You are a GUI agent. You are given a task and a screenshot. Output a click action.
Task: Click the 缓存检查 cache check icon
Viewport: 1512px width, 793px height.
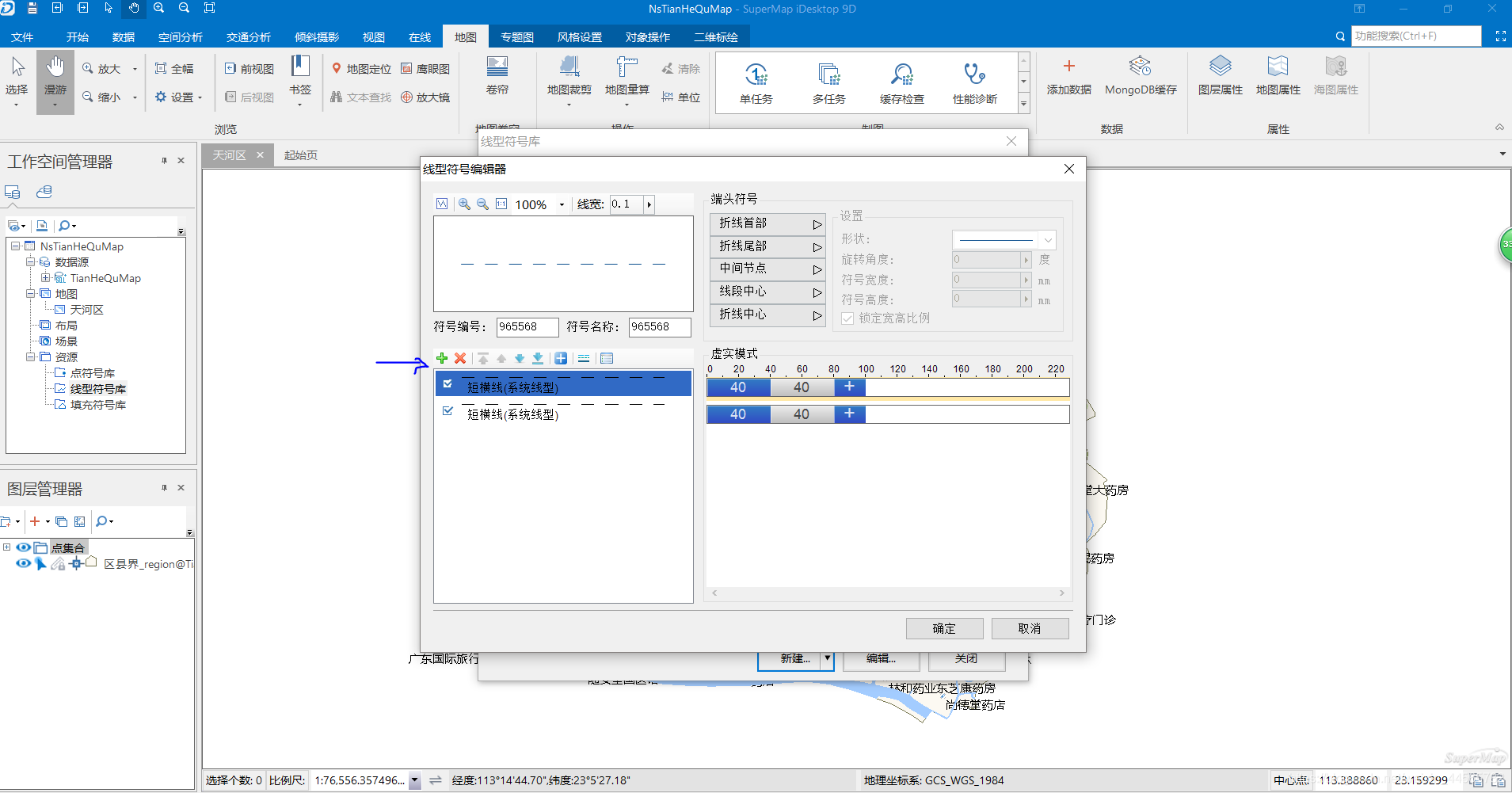point(902,84)
